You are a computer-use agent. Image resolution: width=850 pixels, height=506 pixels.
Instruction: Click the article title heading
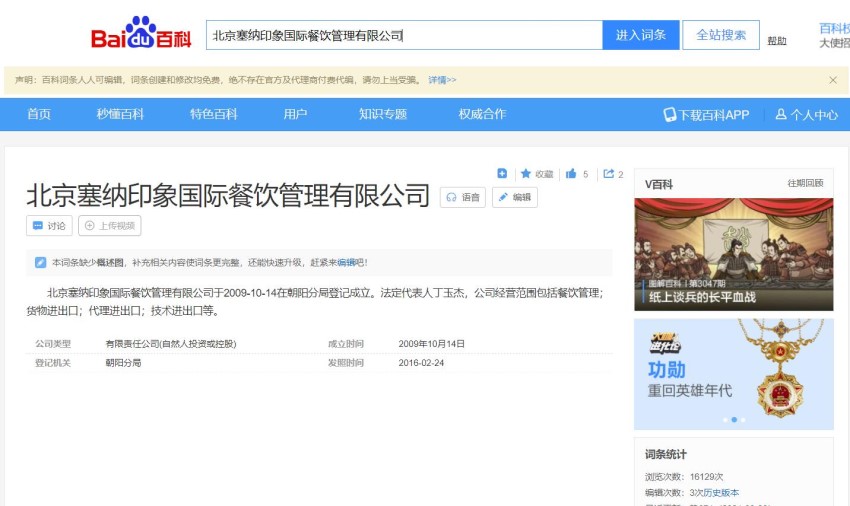228,195
